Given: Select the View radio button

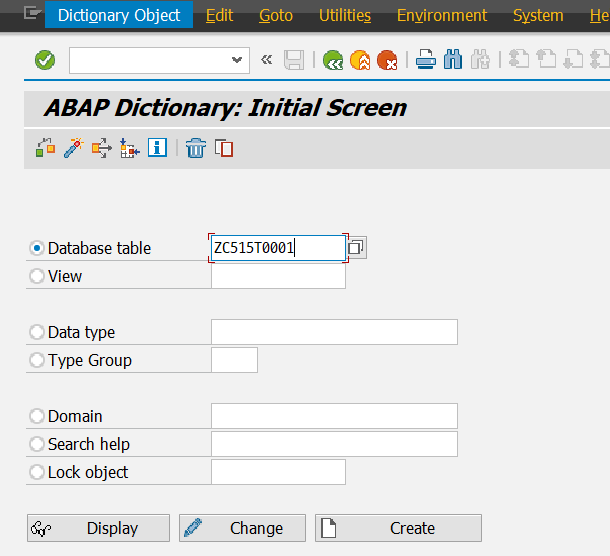Looking at the screenshot, I should [37, 276].
